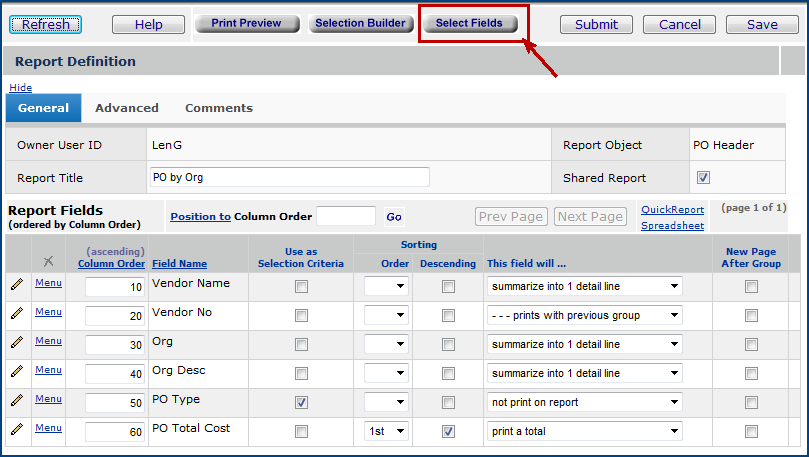Screen dimensions: 809x457
Task: Click the Report Title input field
Action: [x=288, y=177]
